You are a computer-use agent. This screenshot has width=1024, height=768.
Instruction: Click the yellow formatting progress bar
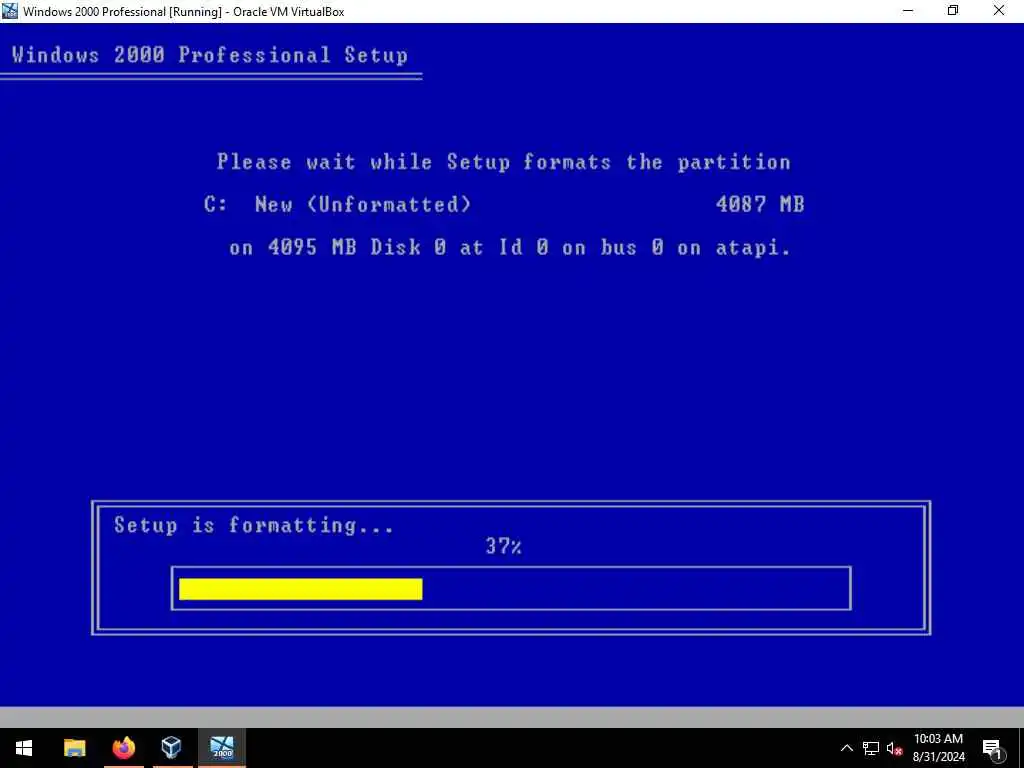click(300, 588)
